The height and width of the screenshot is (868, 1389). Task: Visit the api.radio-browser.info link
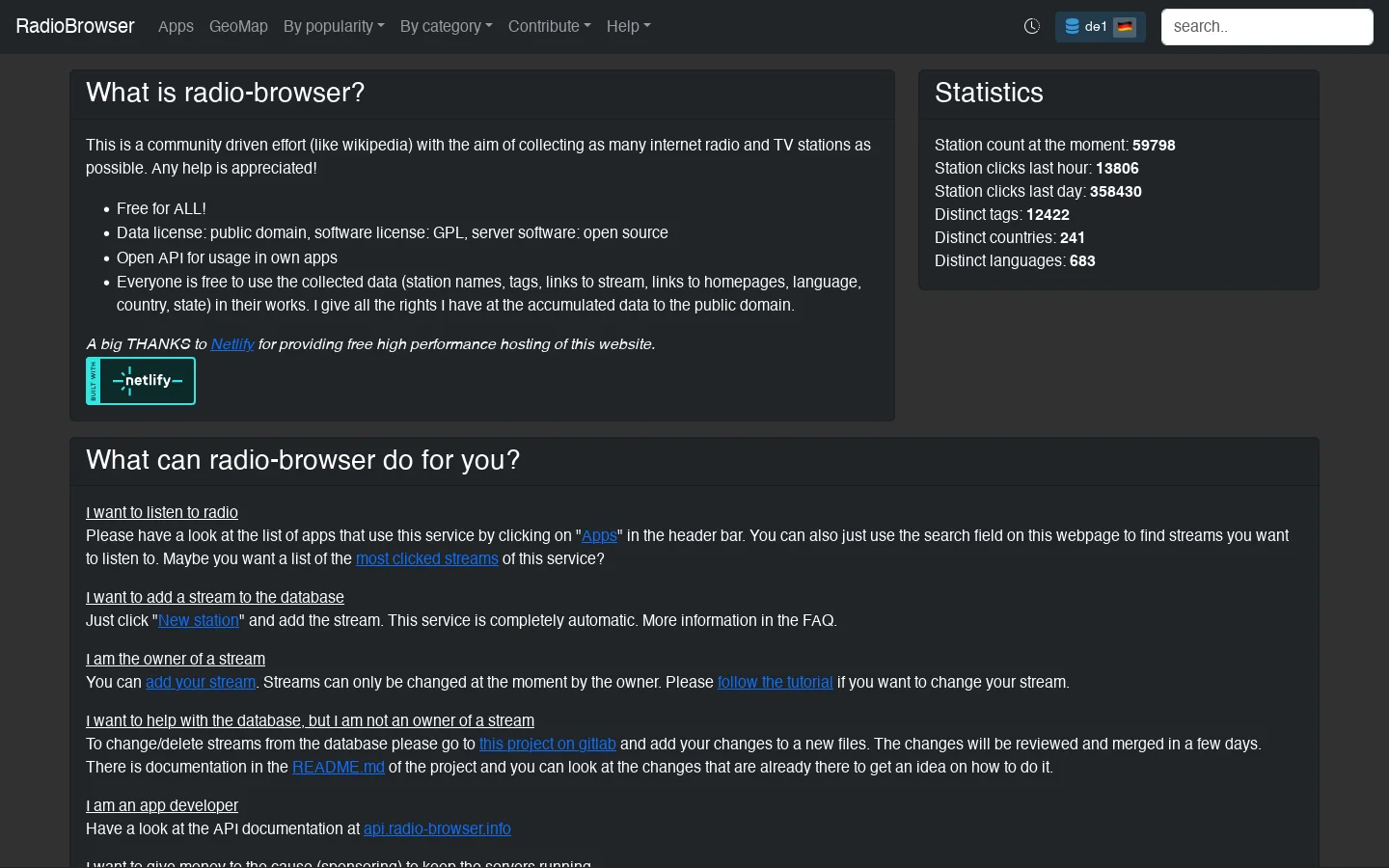437,828
